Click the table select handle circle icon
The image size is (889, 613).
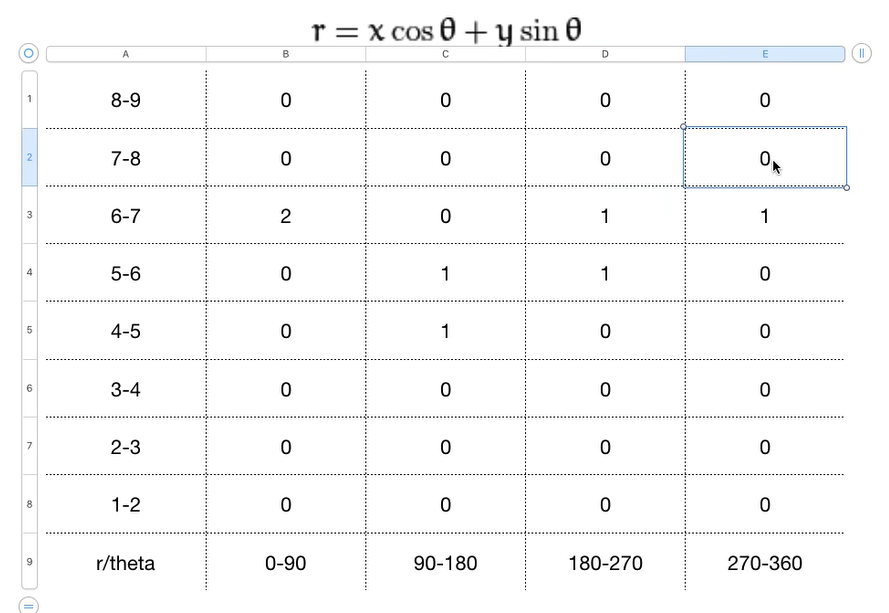pos(28,54)
